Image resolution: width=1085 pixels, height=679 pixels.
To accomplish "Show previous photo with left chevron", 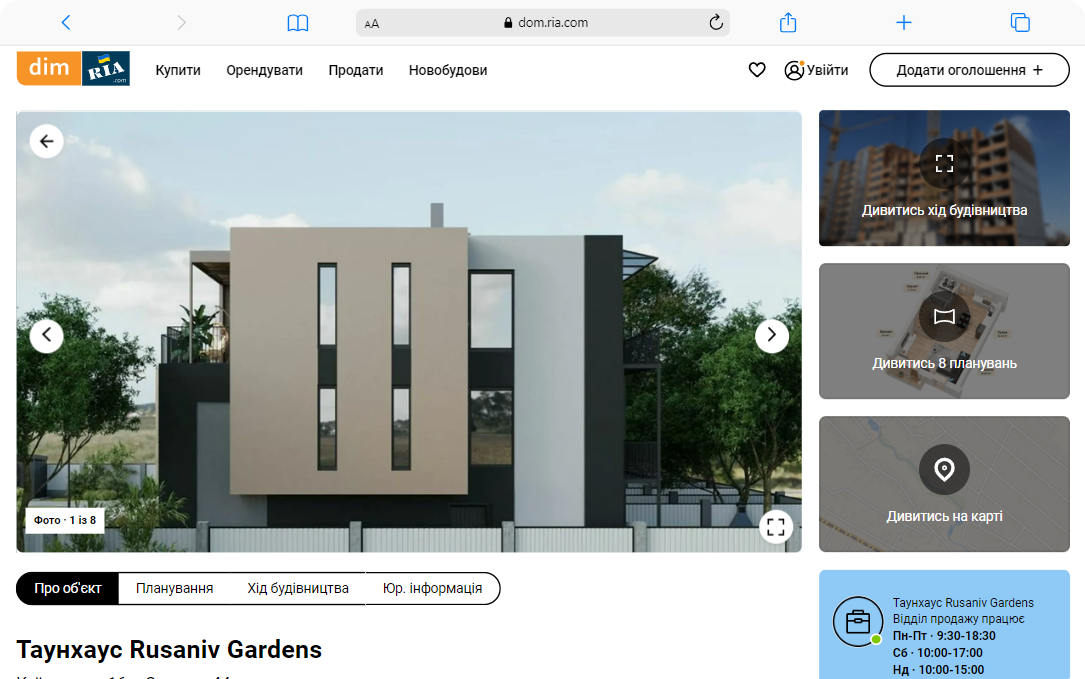I will 46,336.
